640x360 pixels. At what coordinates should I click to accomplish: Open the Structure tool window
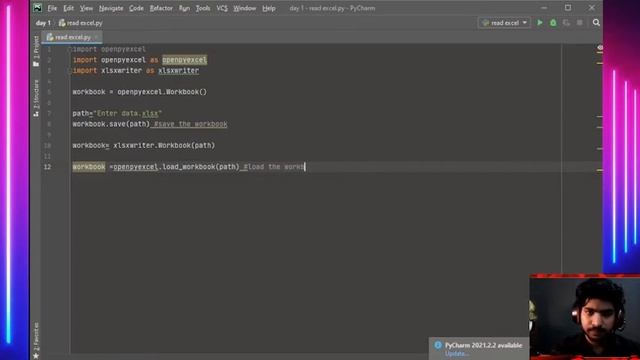pyautogui.click(x=36, y=98)
